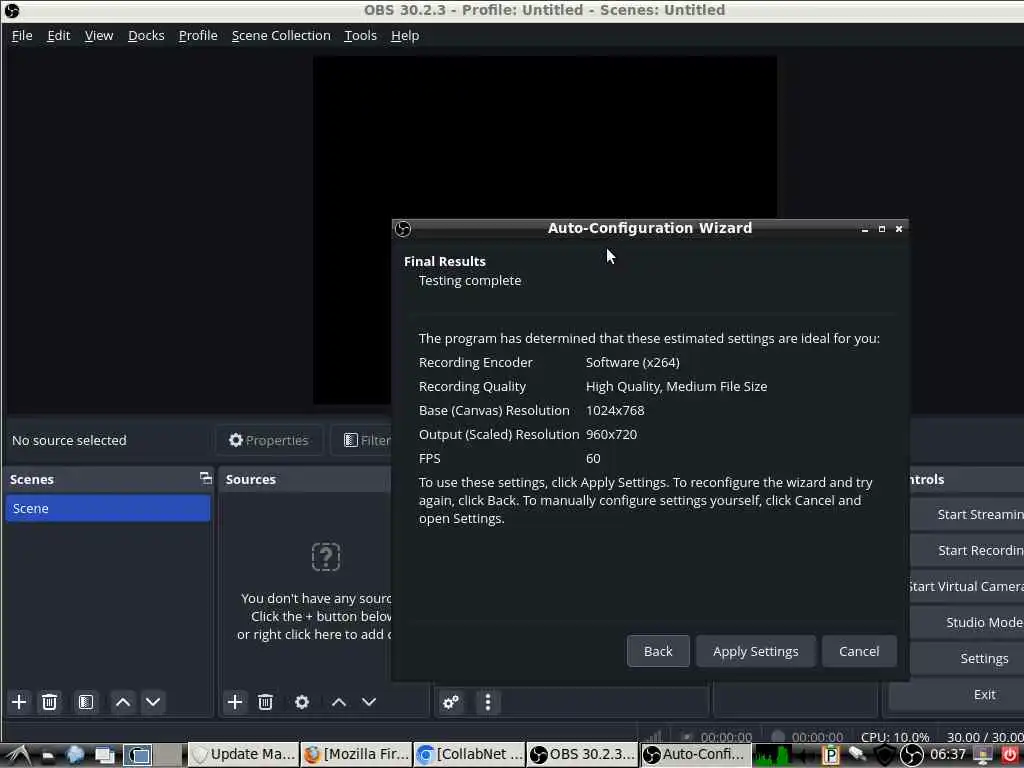
Task: Click the Properties button below the preview
Action: (269, 440)
